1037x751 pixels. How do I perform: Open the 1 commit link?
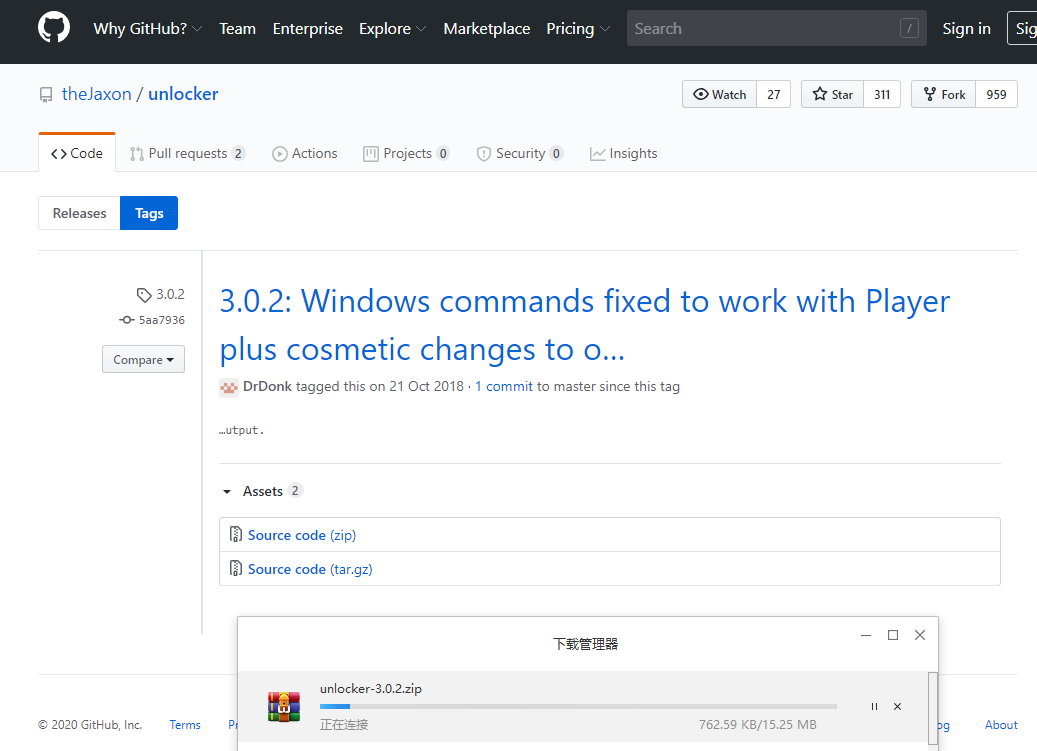coord(504,386)
